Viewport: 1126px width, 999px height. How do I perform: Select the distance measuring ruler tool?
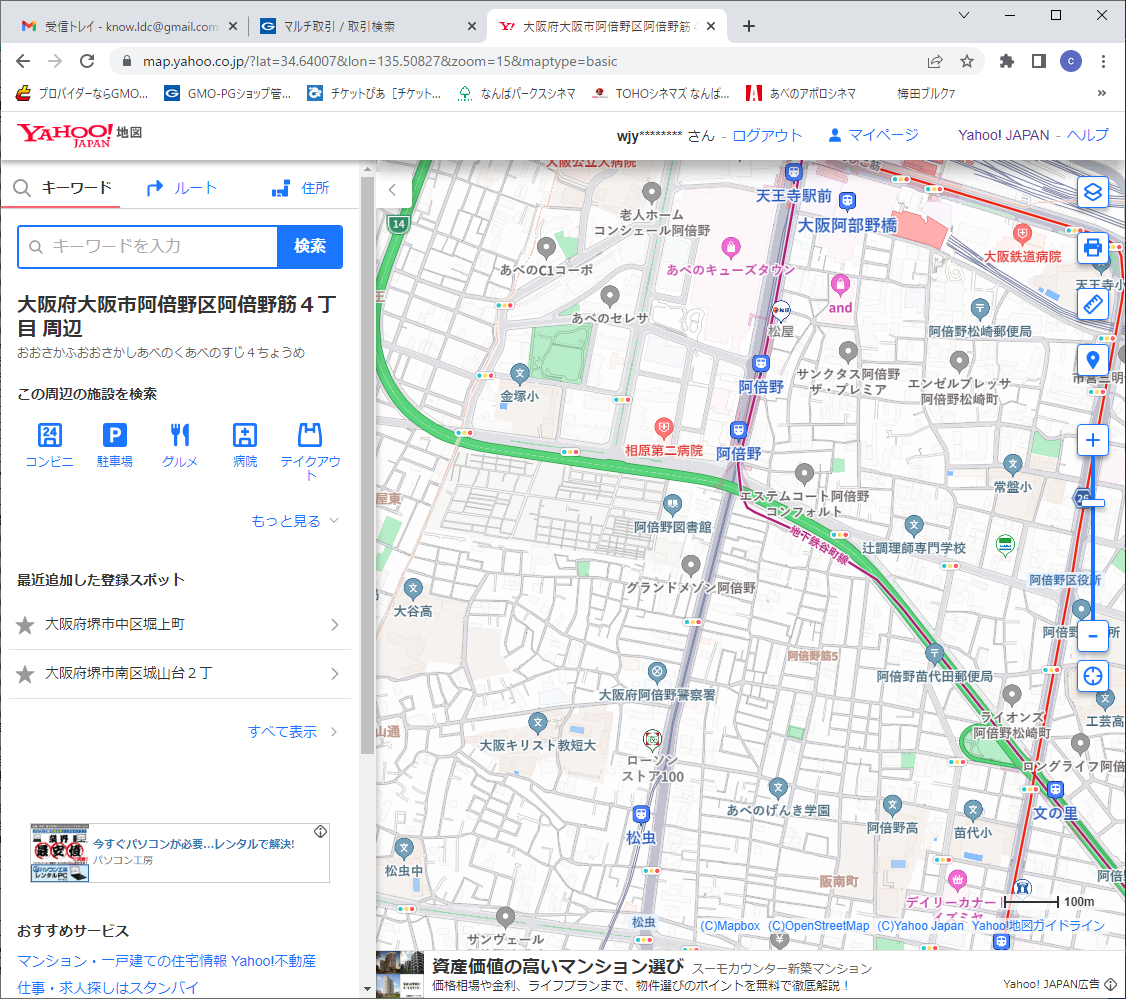pos(1093,303)
